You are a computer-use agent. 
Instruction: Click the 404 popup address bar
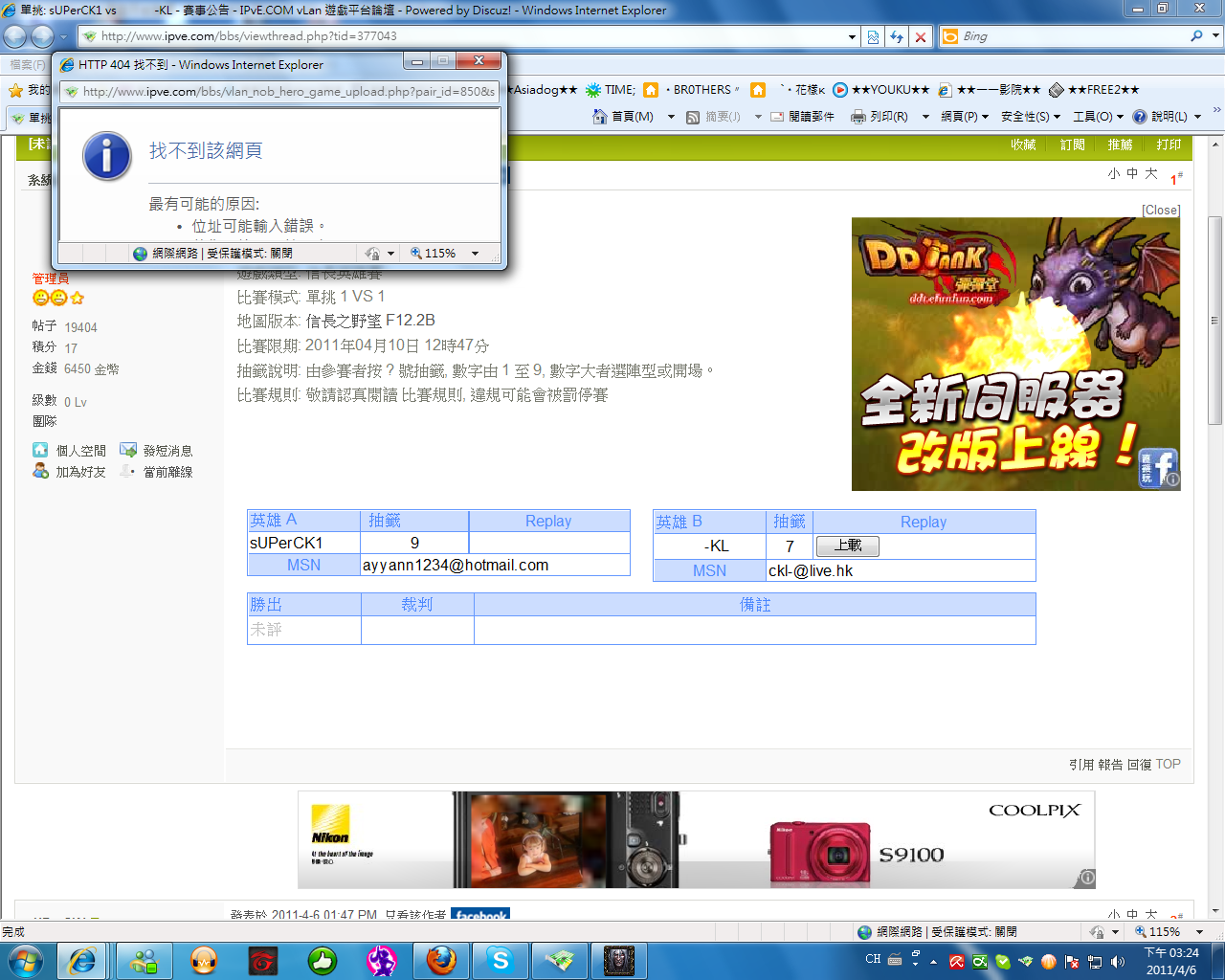point(278,92)
